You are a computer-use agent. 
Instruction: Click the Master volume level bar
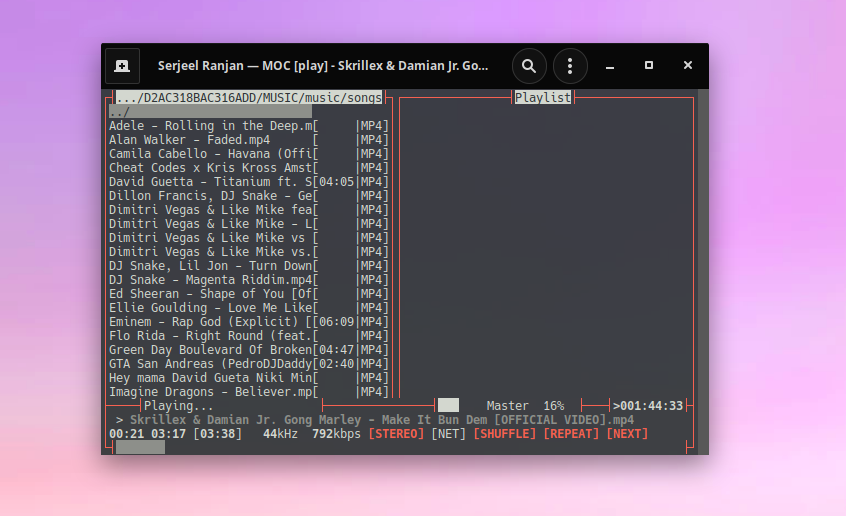448,405
